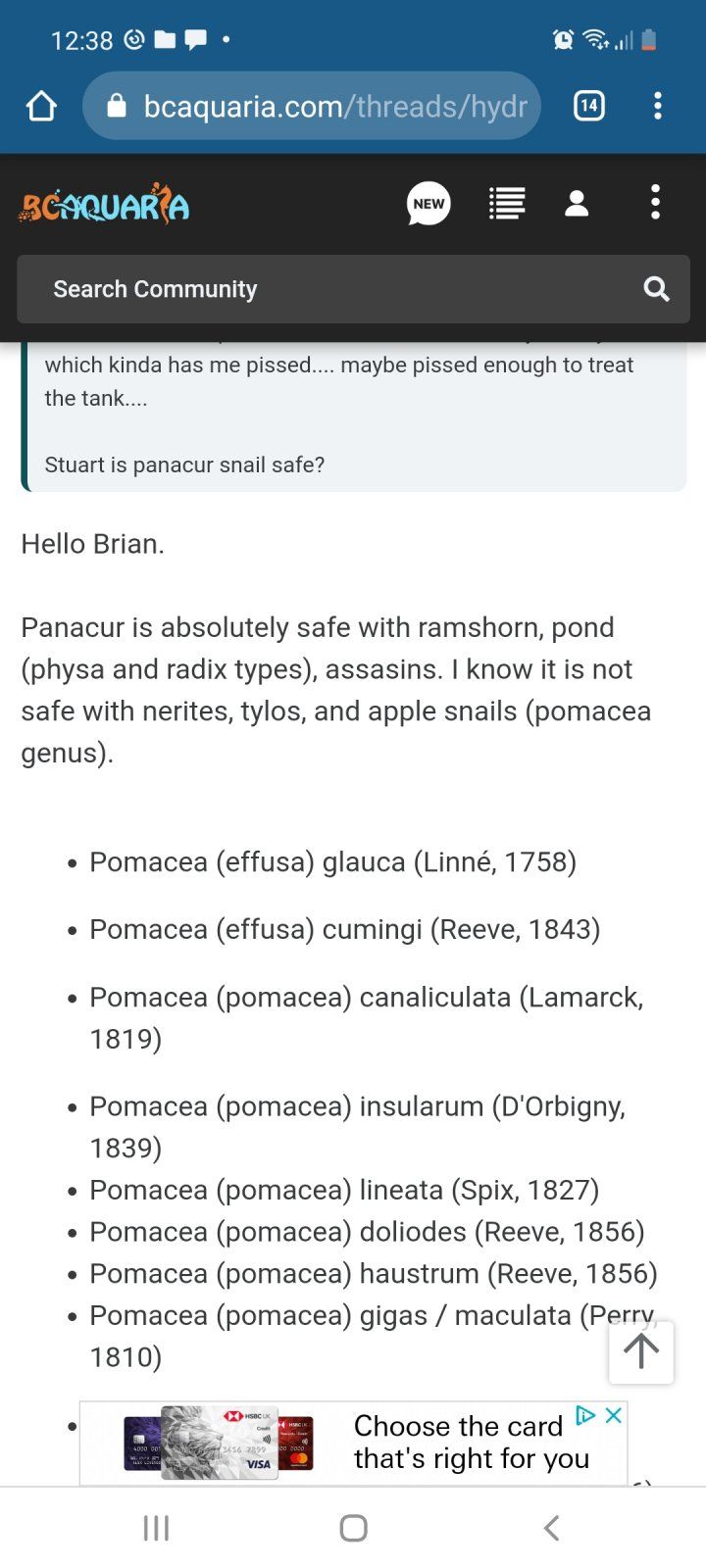The height and width of the screenshot is (1568, 706).
Task: Tap the Search Community input field
Action: point(333,289)
